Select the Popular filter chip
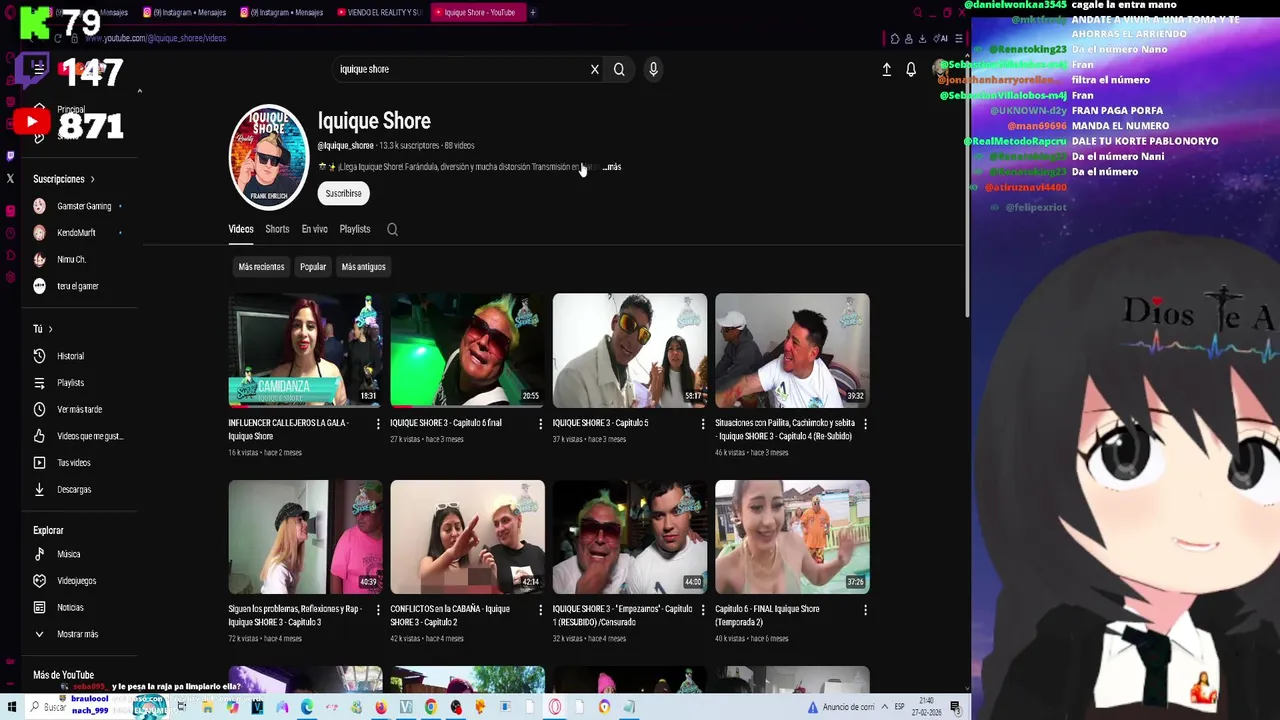 click(313, 267)
